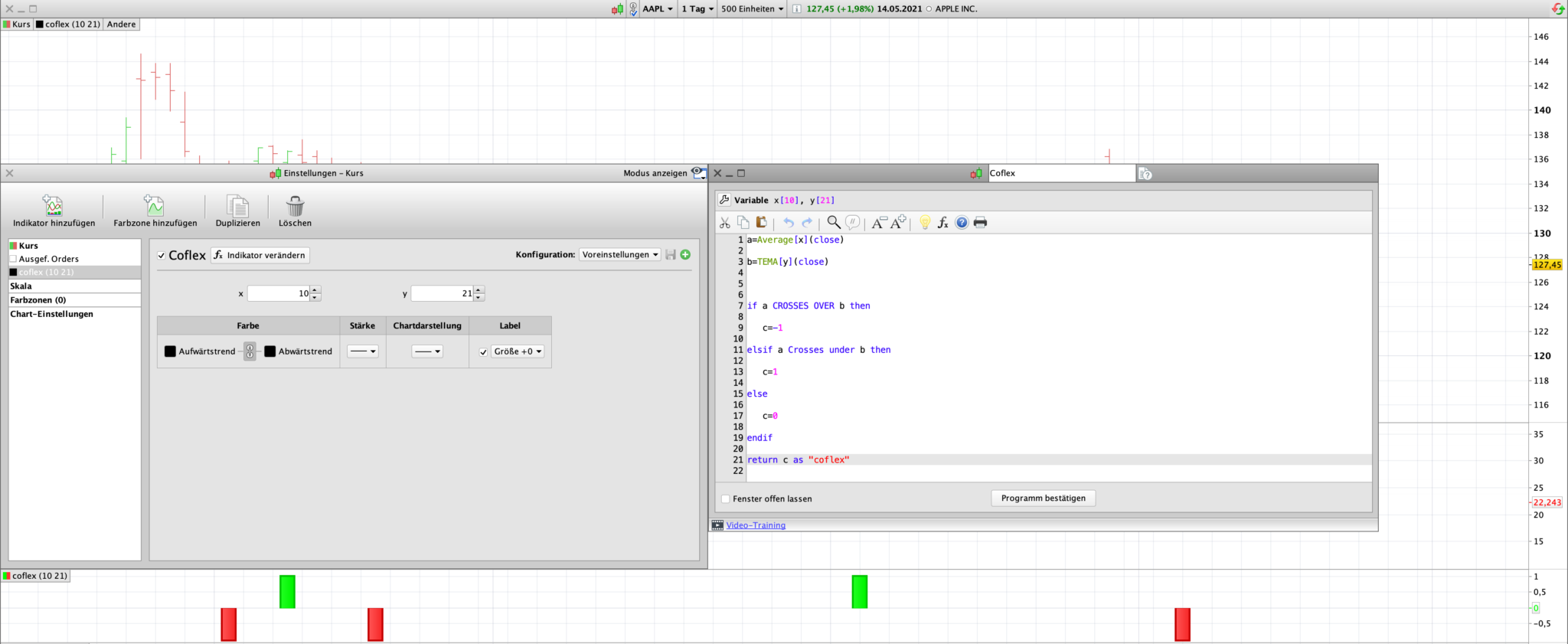Open the Video-Training link

tap(756, 525)
